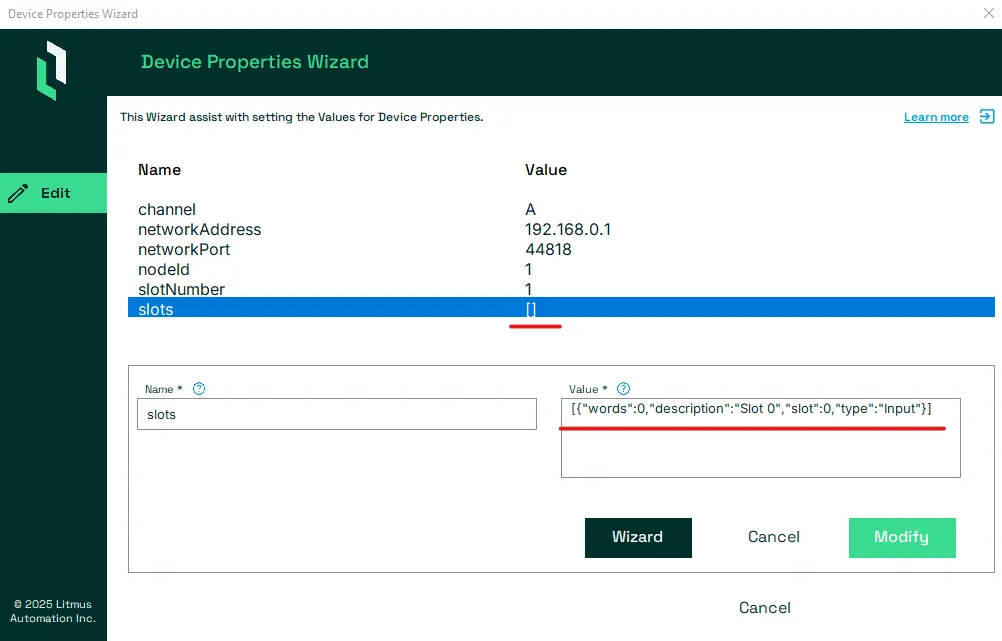Click the Value column header

[546, 170]
